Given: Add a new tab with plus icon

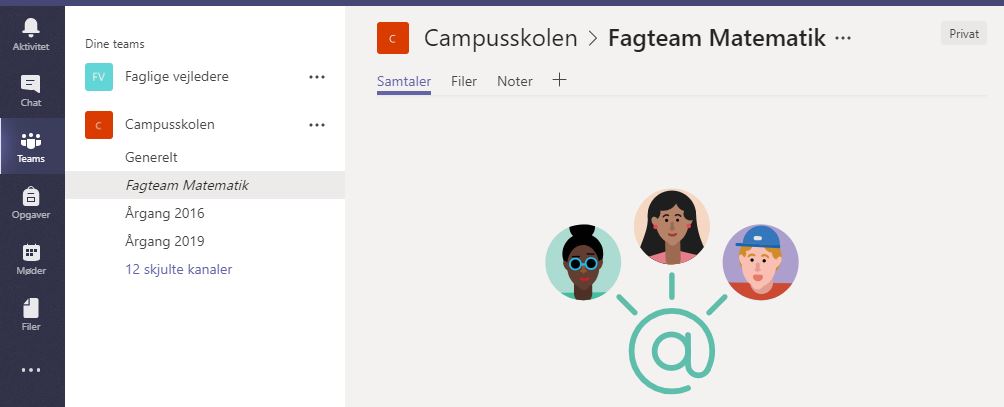Looking at the screenshot, I should (x=559, y=81).
